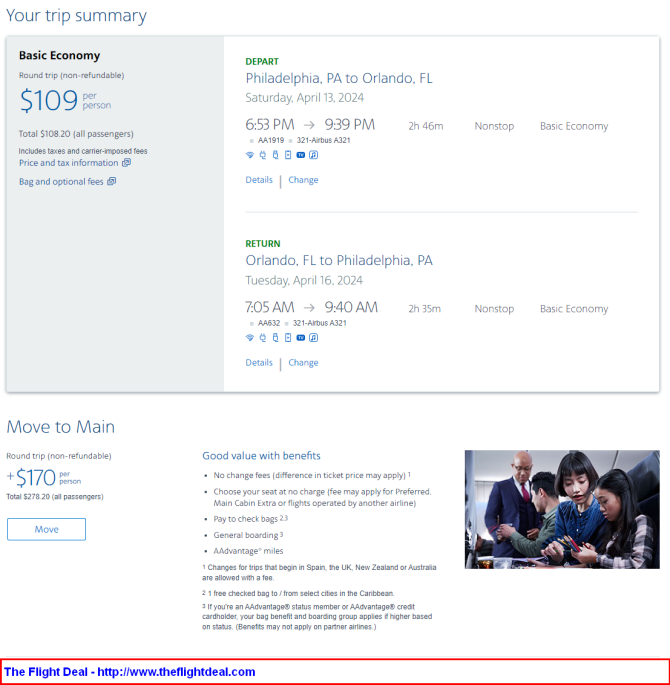
Task: Click pop-up icon beside Bag and optional fees
Action: 111,181
